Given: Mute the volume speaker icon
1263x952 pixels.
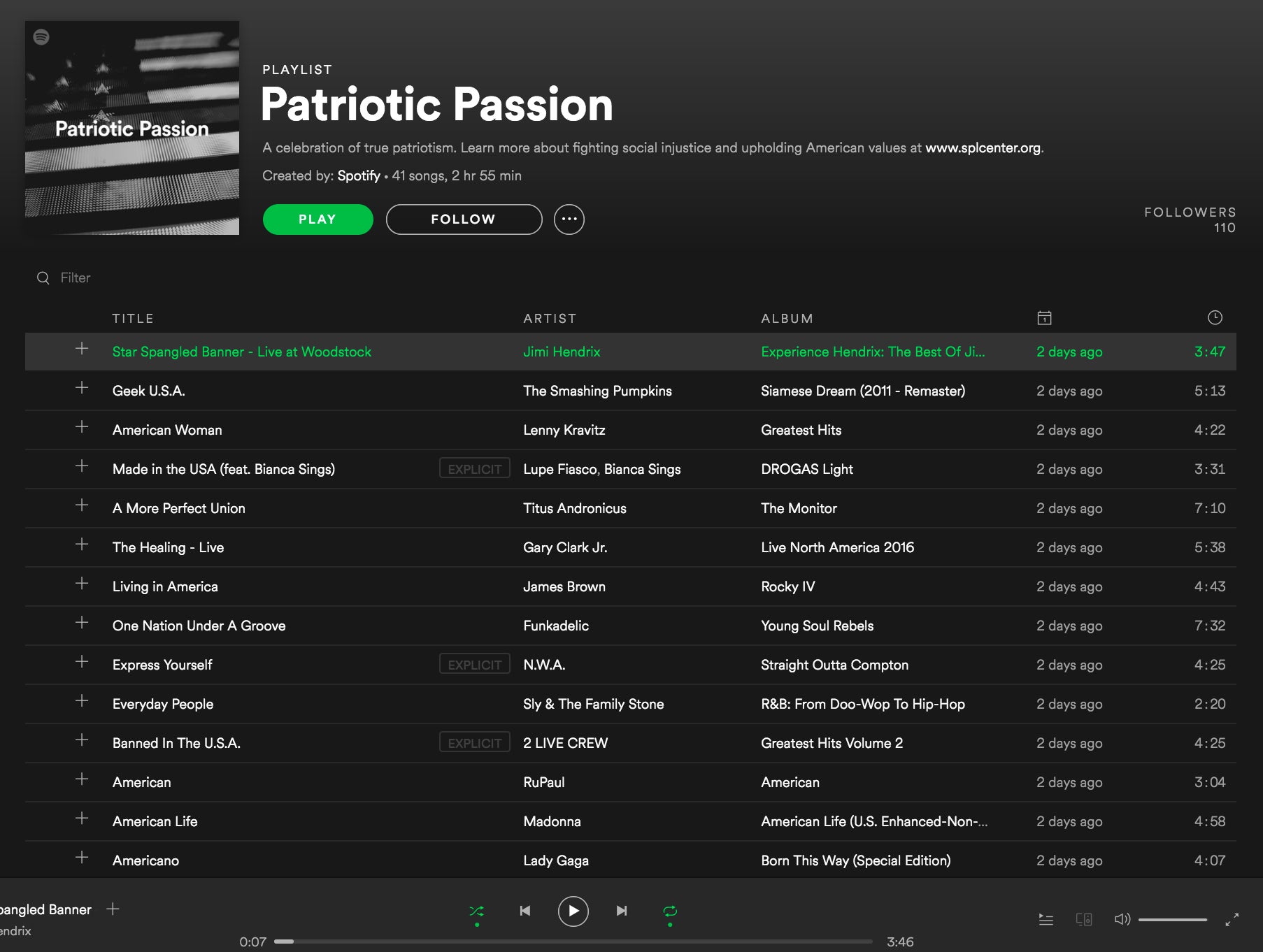Looking at the screenshot, I should [1122, 919].
